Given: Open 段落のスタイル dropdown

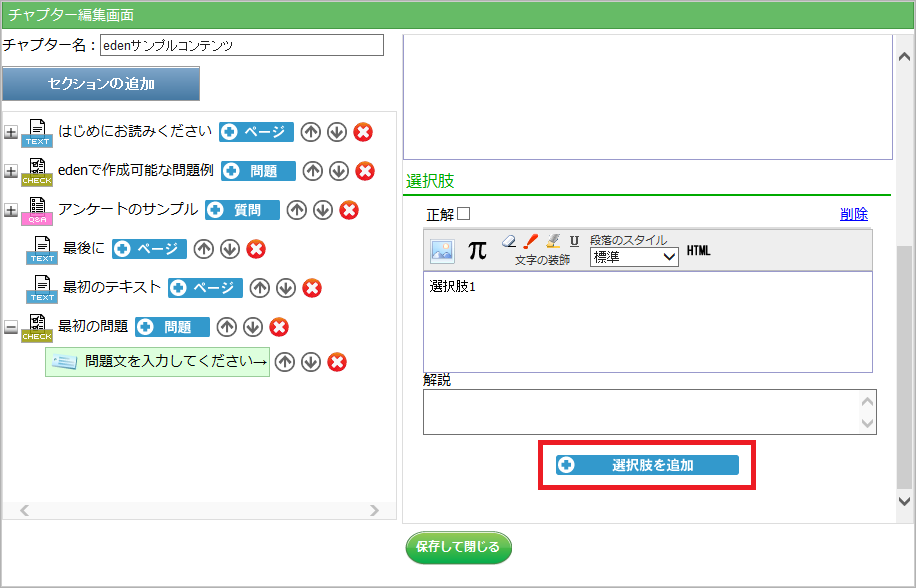Looking at the screenshot, I should click(634, 257).
